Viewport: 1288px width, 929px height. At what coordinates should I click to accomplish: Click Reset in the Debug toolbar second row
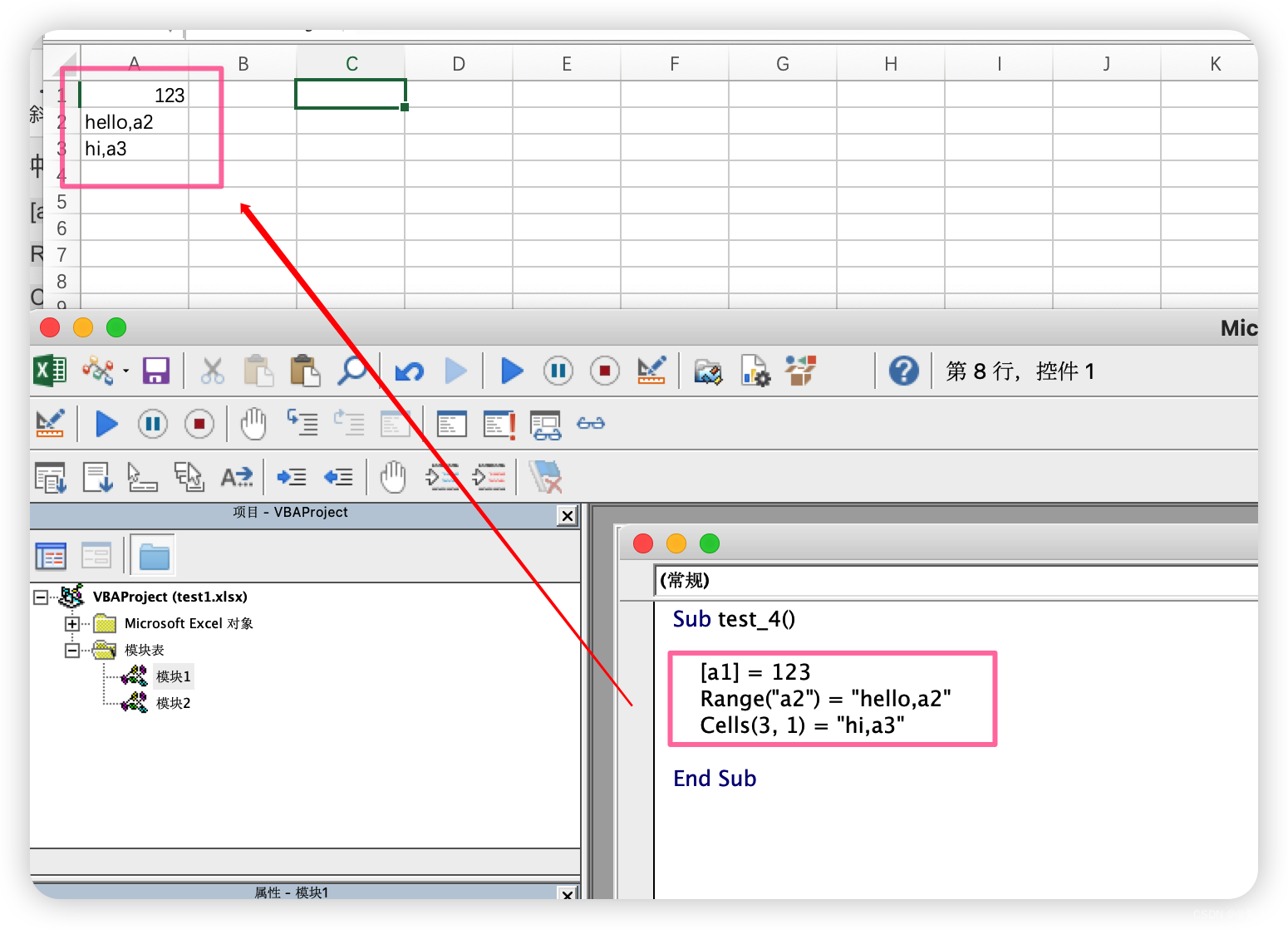click(x=199, y=424)
